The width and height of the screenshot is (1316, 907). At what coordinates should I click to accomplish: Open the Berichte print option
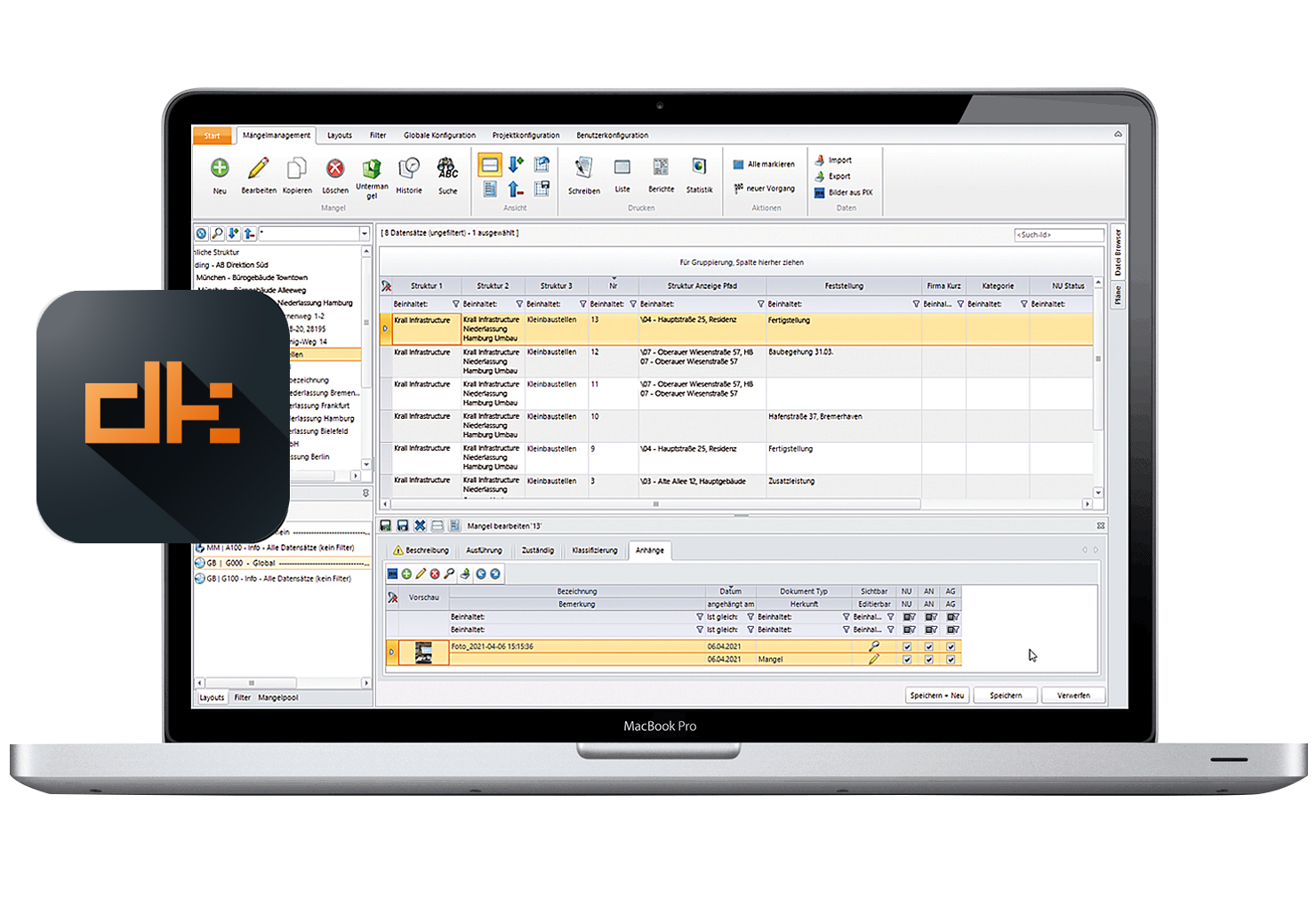coord(661,167)
